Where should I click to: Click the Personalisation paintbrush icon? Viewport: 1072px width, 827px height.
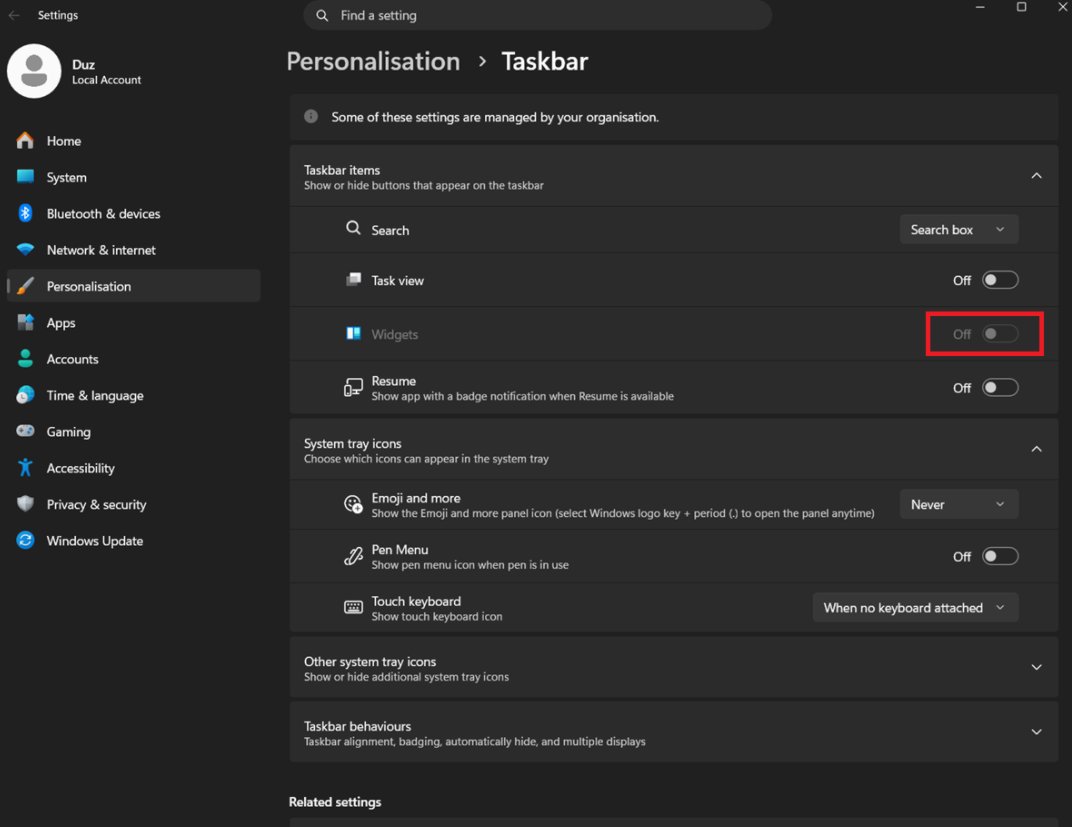[25, 286]
